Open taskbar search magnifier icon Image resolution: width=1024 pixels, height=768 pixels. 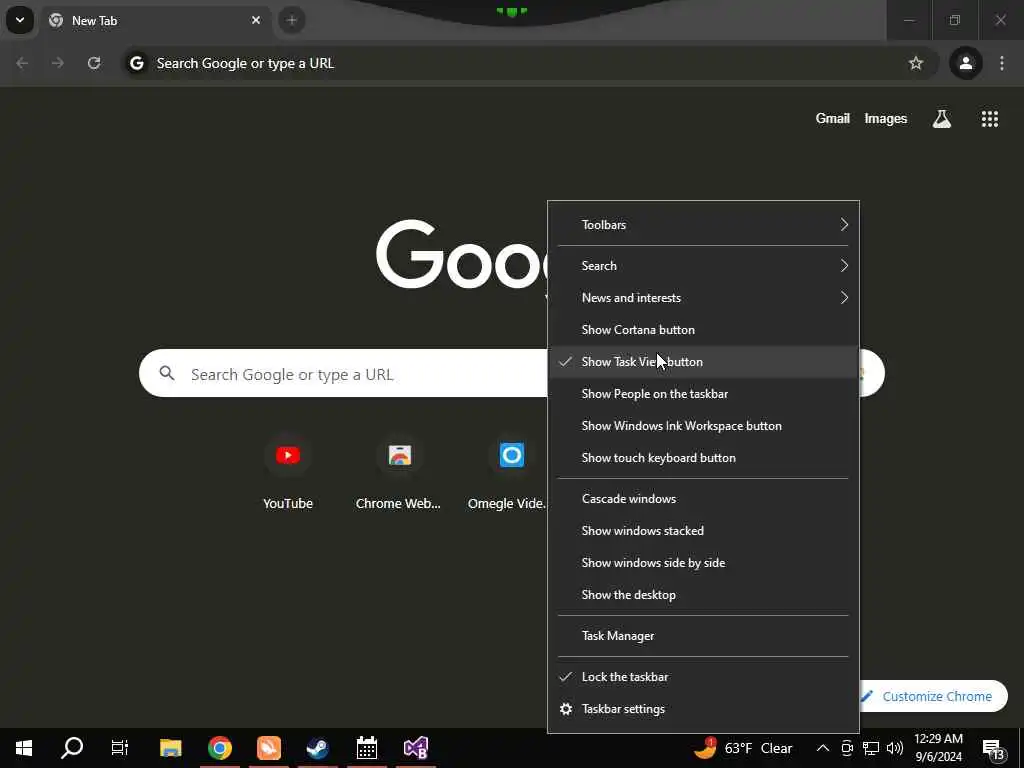72,748
